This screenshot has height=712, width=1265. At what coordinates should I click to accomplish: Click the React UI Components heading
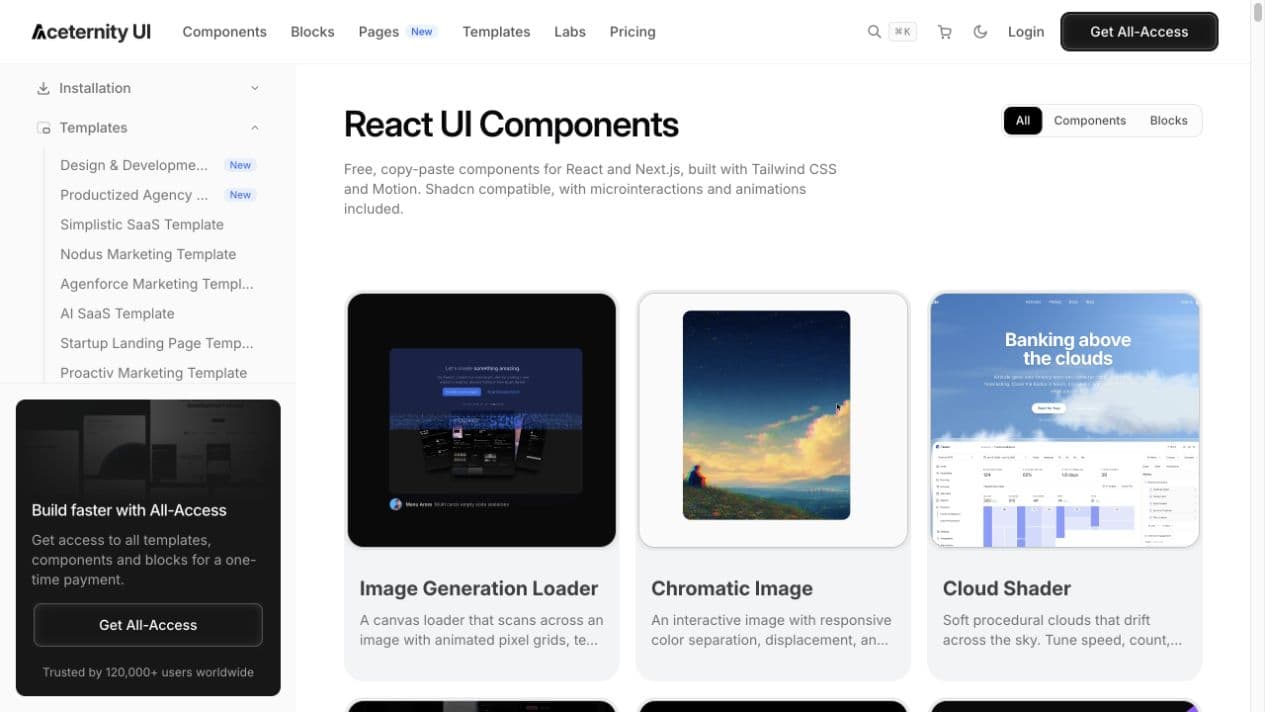(x=511, y=125)
